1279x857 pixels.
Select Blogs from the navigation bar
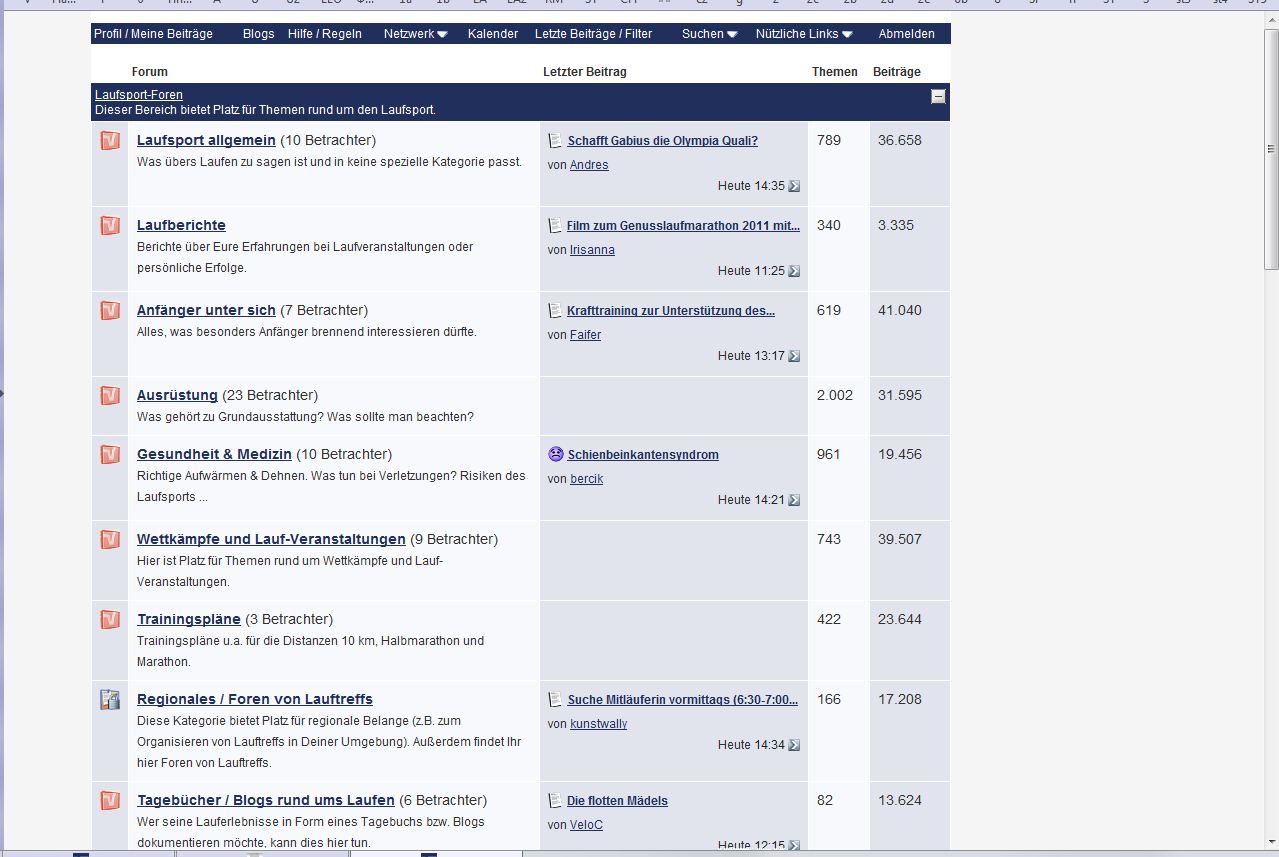tap(258, 34)
